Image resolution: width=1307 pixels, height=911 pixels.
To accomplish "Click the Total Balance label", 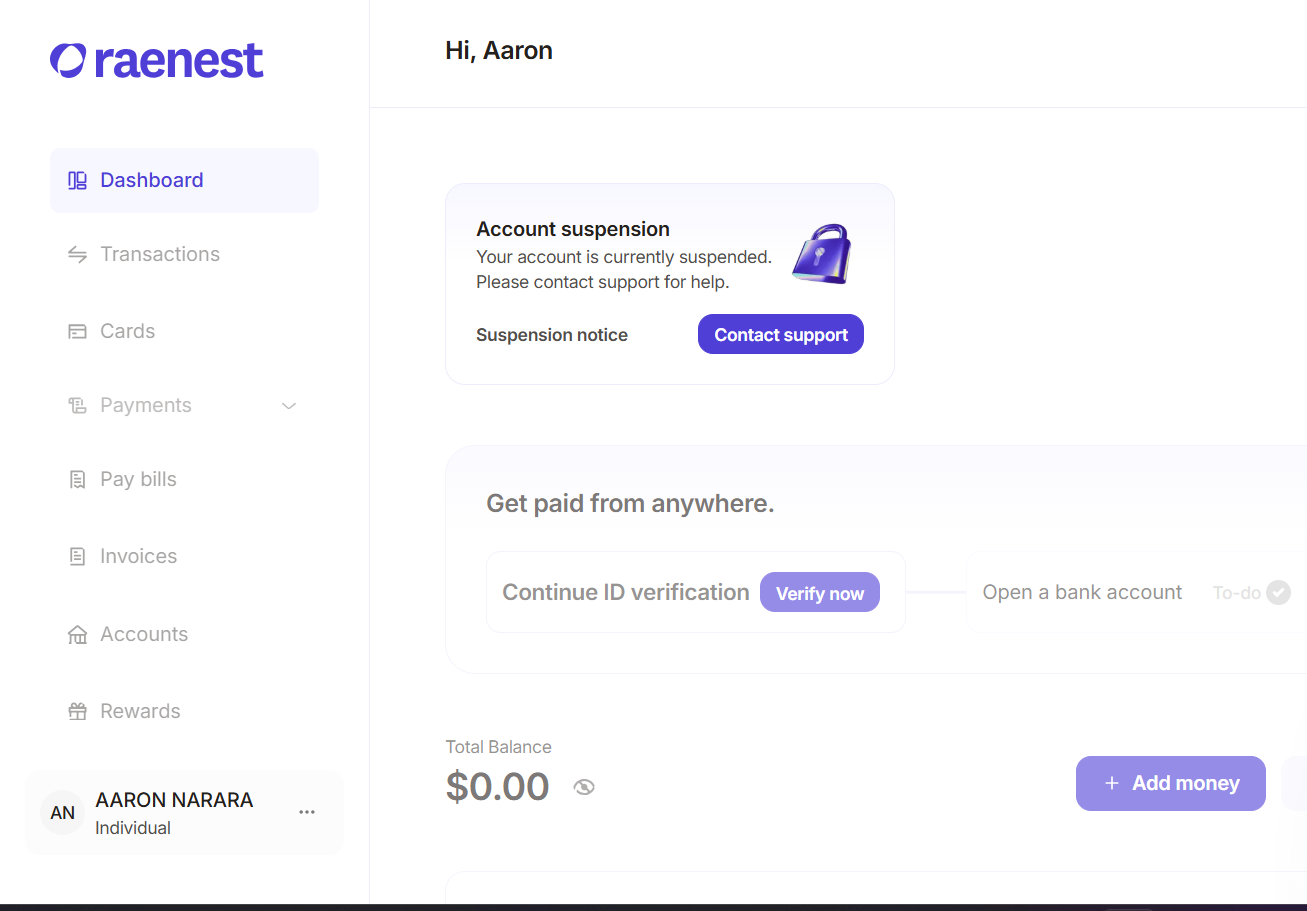I will tap(498, 747).
